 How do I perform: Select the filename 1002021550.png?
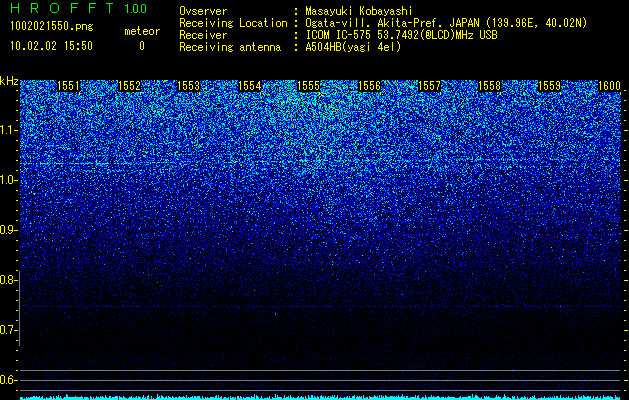pos(51,27)
